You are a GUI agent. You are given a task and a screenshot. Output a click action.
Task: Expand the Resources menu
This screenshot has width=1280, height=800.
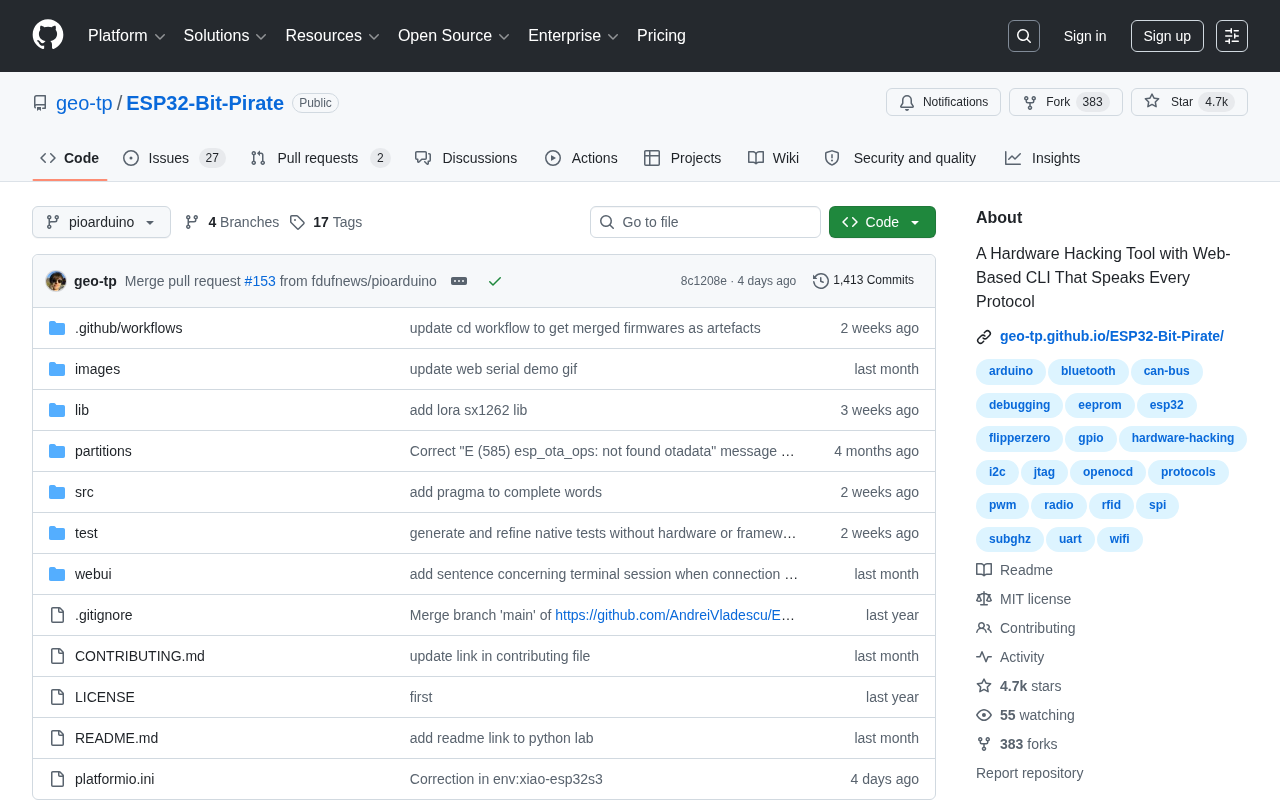coord(332,36)
